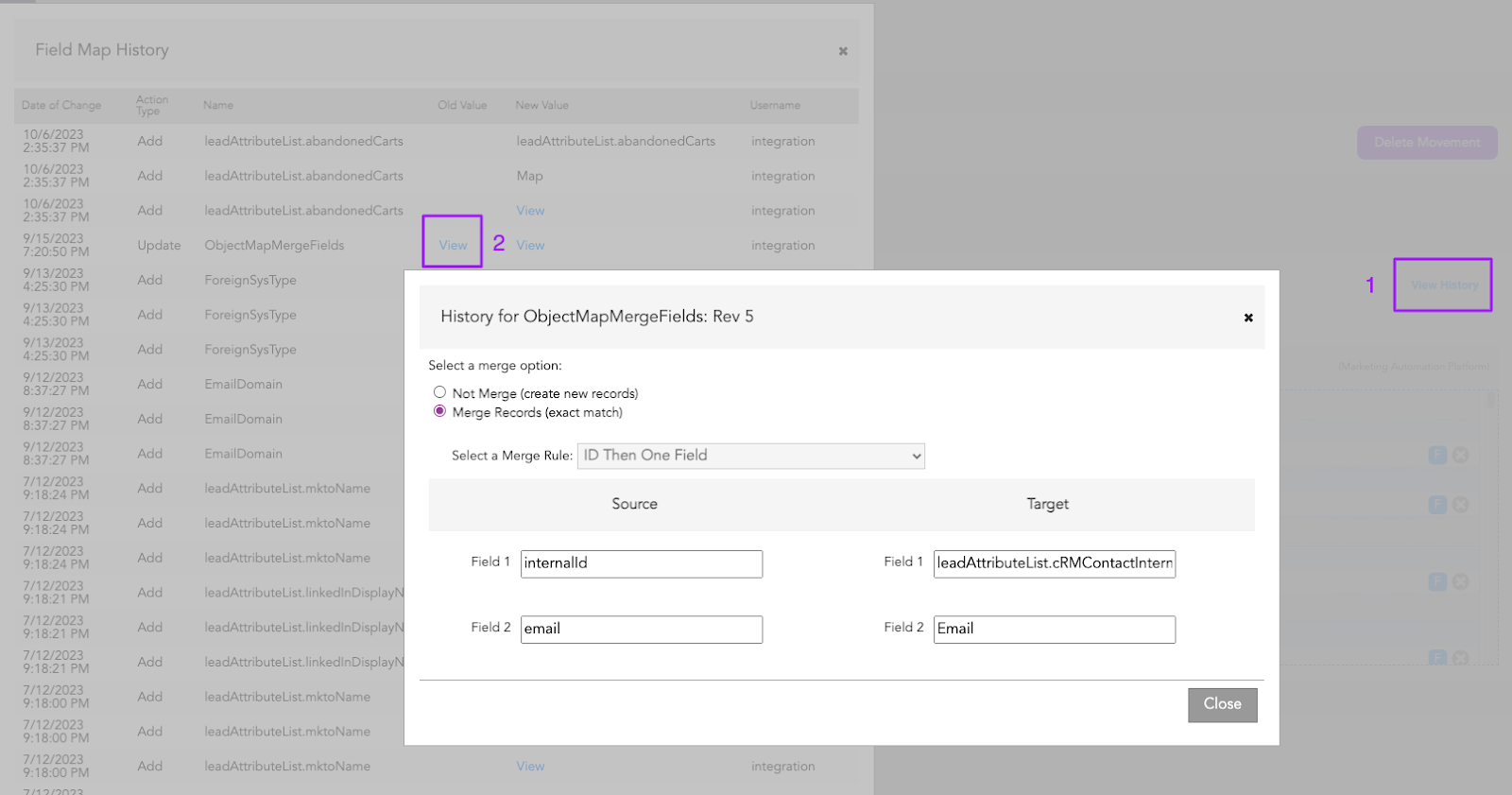Click the Source Field 1 internalId input
The image size is (1512, 795).
pos(642,563)
